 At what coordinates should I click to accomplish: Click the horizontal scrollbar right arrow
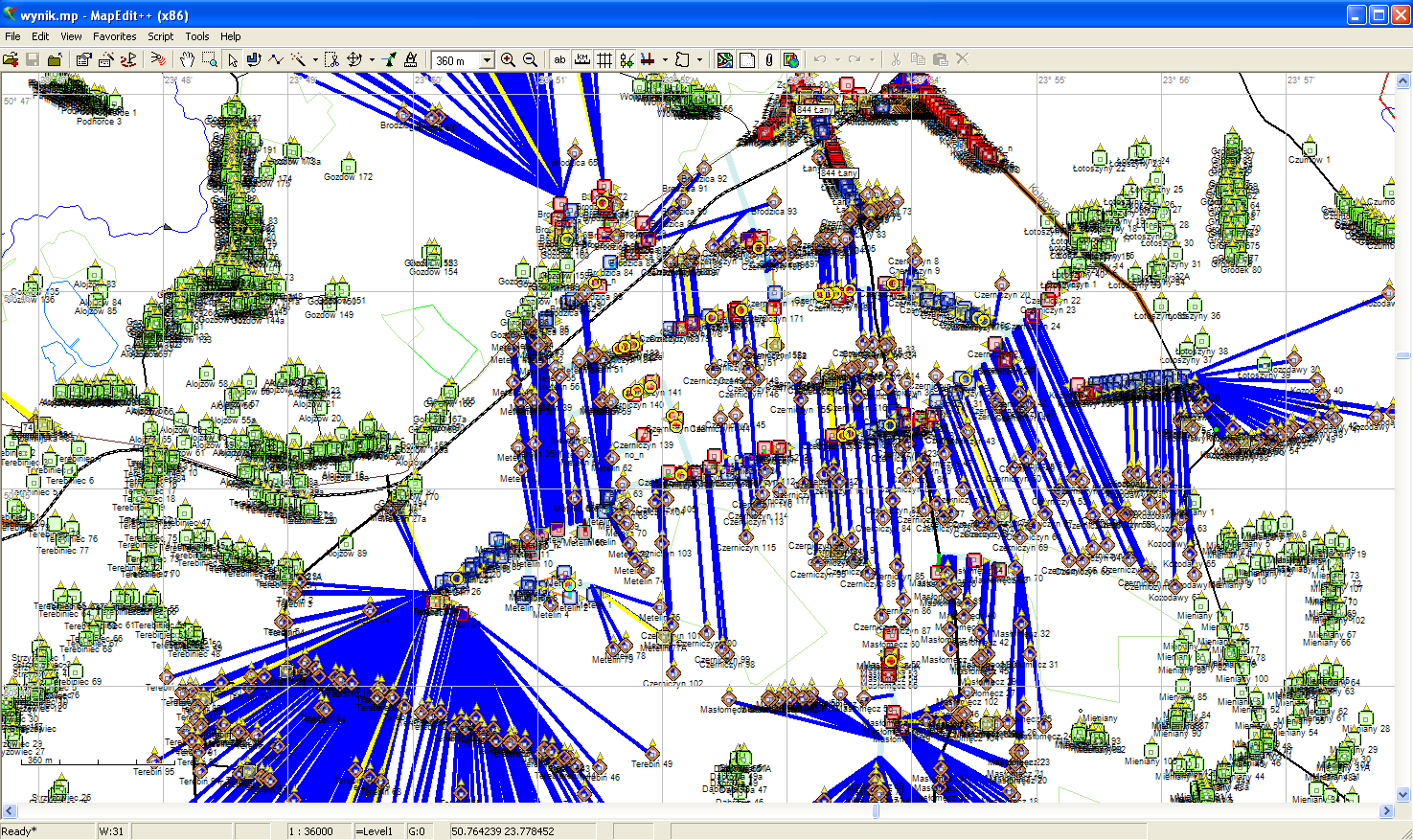click(1386, 811)
